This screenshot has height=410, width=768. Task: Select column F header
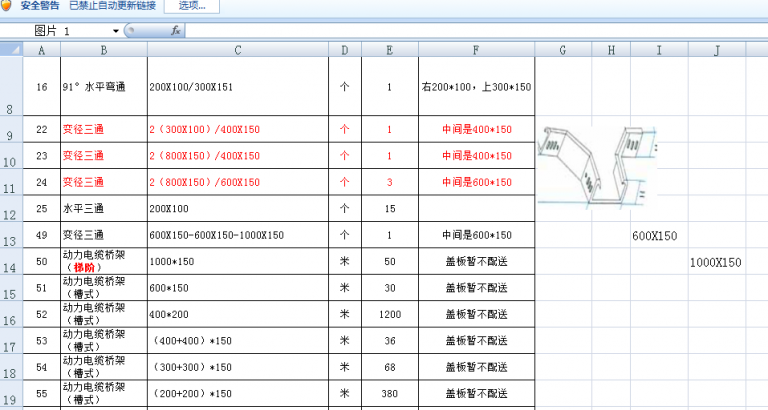tap(476, 50)
